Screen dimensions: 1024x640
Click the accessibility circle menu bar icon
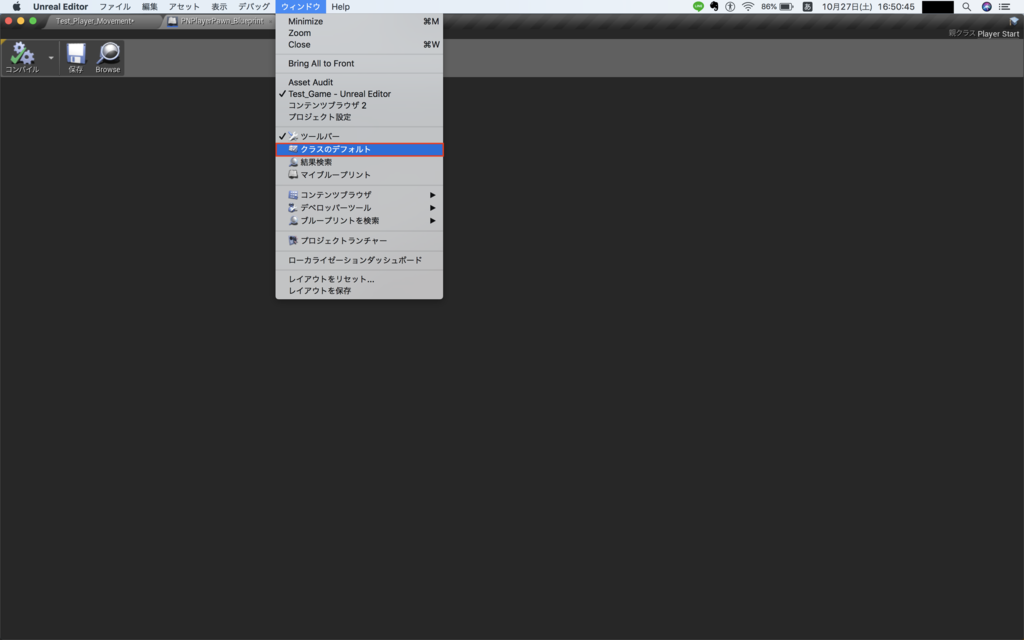730,7
